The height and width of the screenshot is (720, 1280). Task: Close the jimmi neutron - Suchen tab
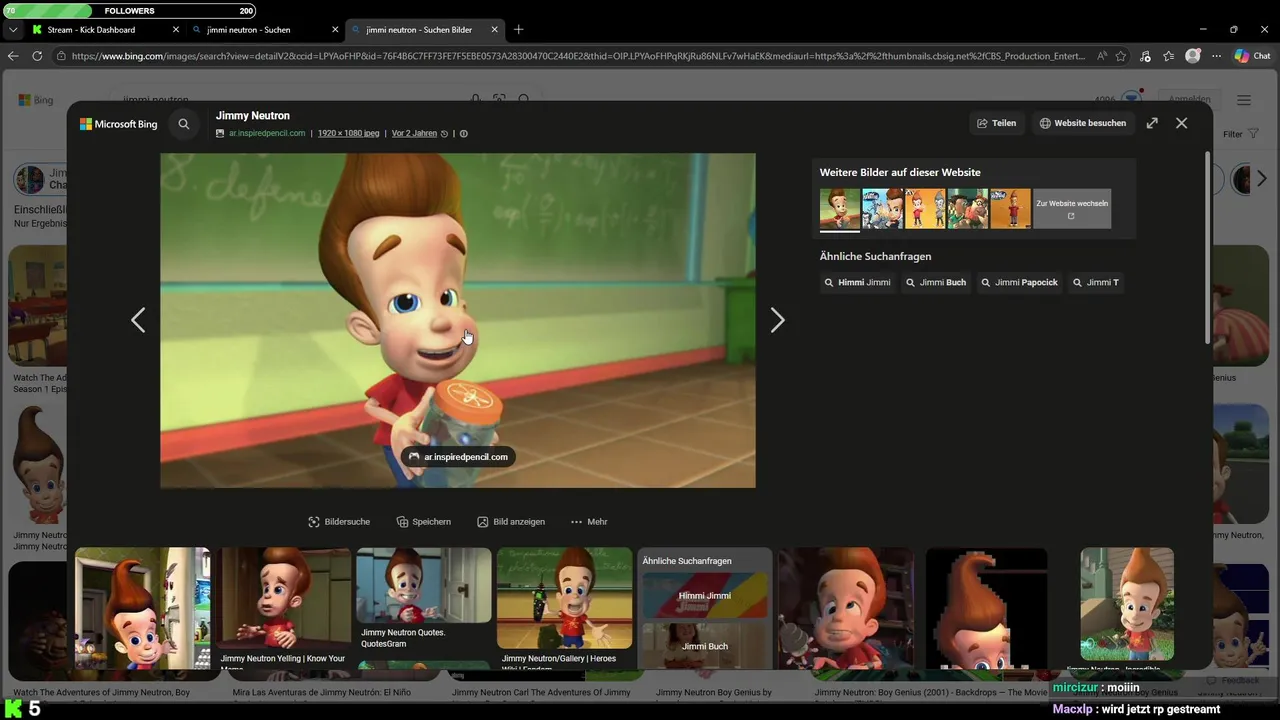tap(335, 30)
